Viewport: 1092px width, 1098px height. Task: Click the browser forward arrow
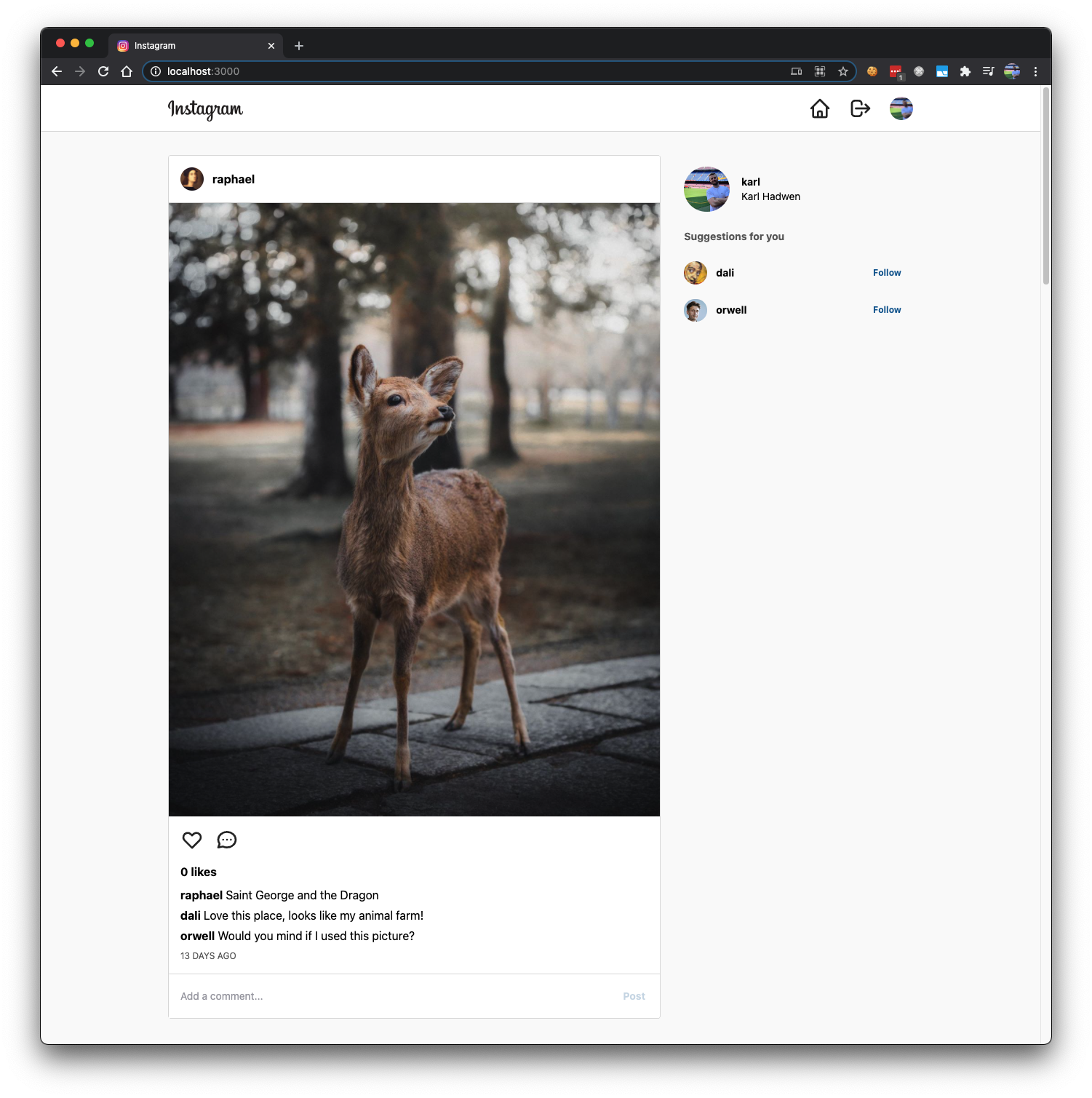[80, 71]
